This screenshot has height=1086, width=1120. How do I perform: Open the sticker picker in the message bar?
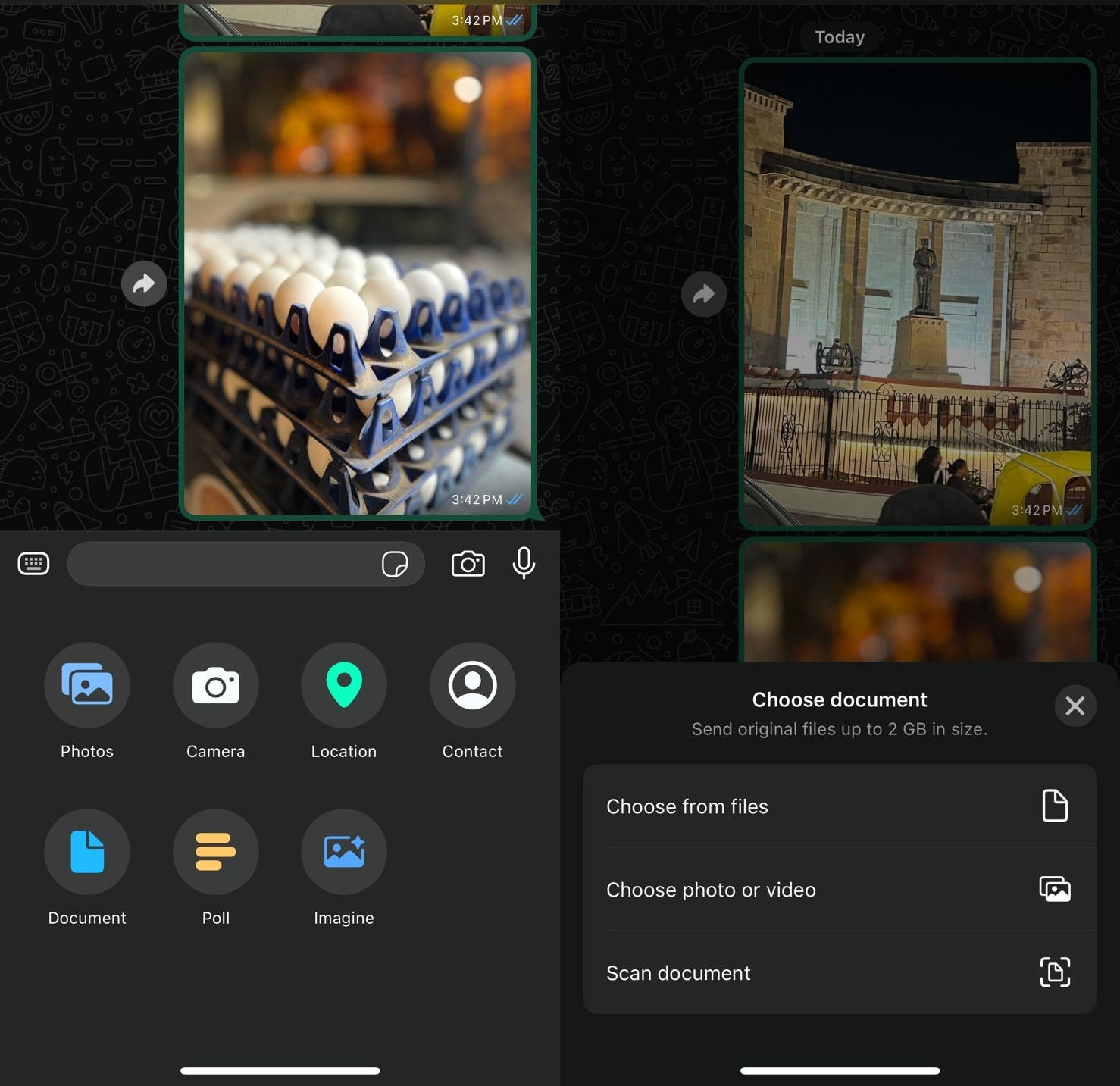(x=395, y=564)
